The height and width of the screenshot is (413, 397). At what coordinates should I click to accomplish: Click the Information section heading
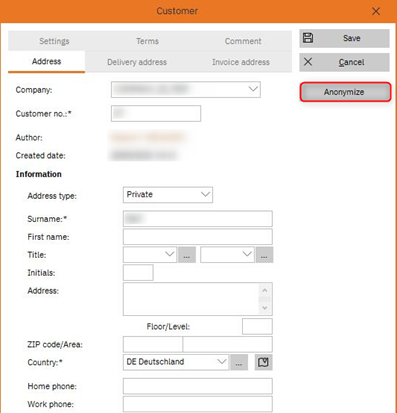tap(39, 174)
